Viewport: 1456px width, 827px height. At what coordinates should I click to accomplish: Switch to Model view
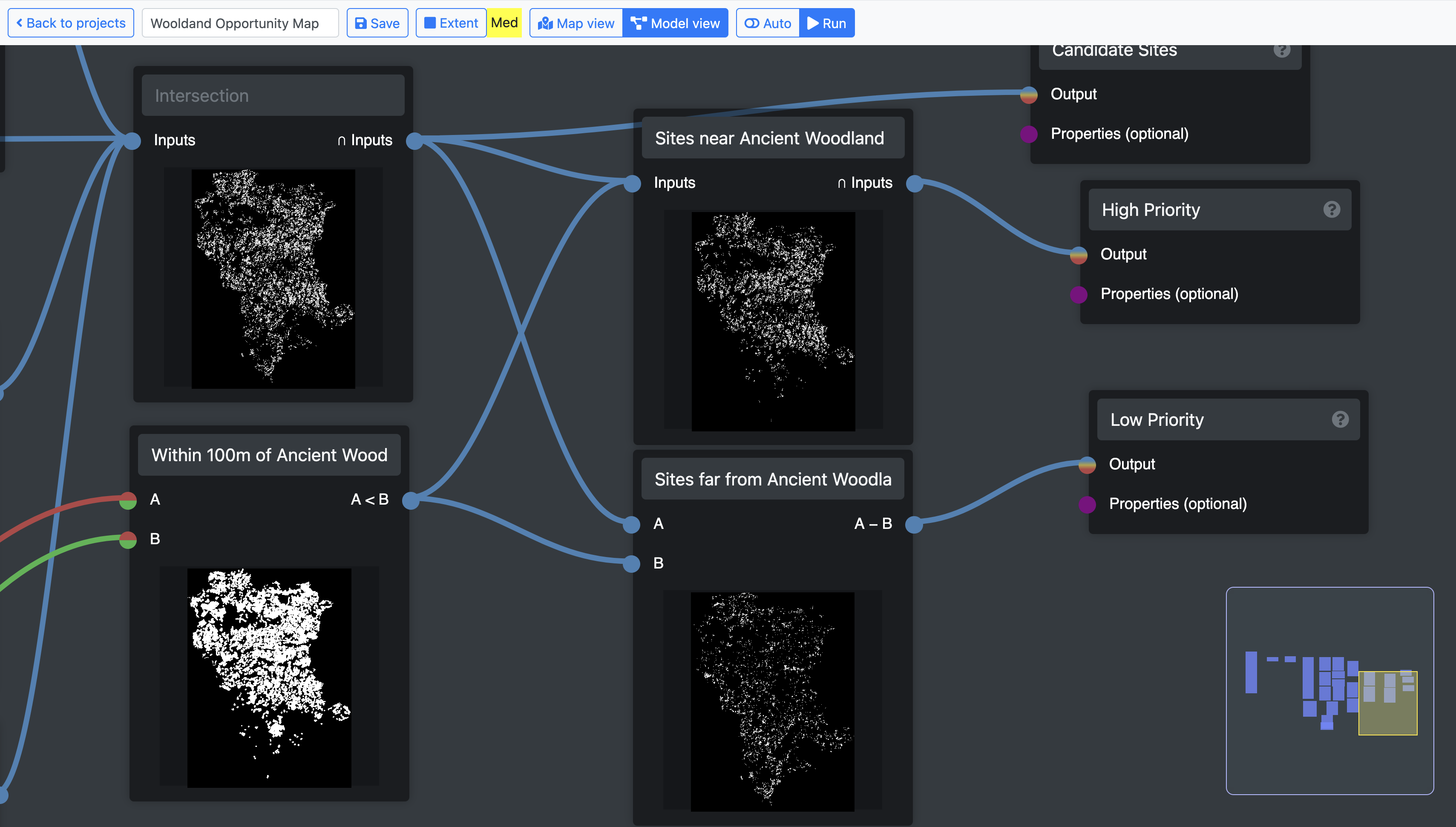[x=675, y=23]
